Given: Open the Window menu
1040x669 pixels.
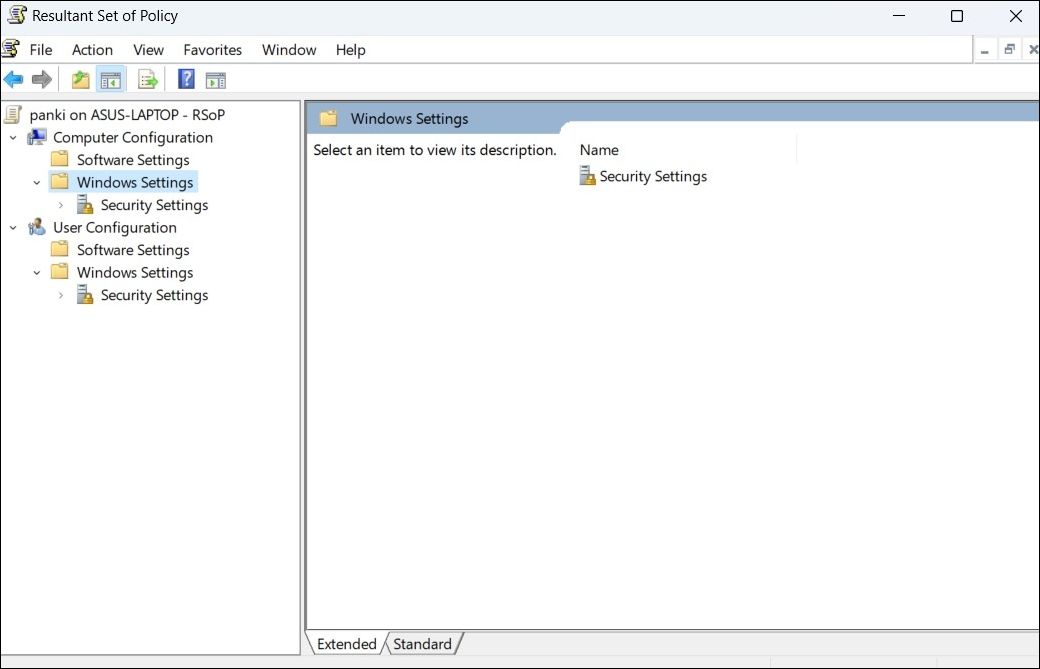Looking at the screenshot, I should click(289, 50).
